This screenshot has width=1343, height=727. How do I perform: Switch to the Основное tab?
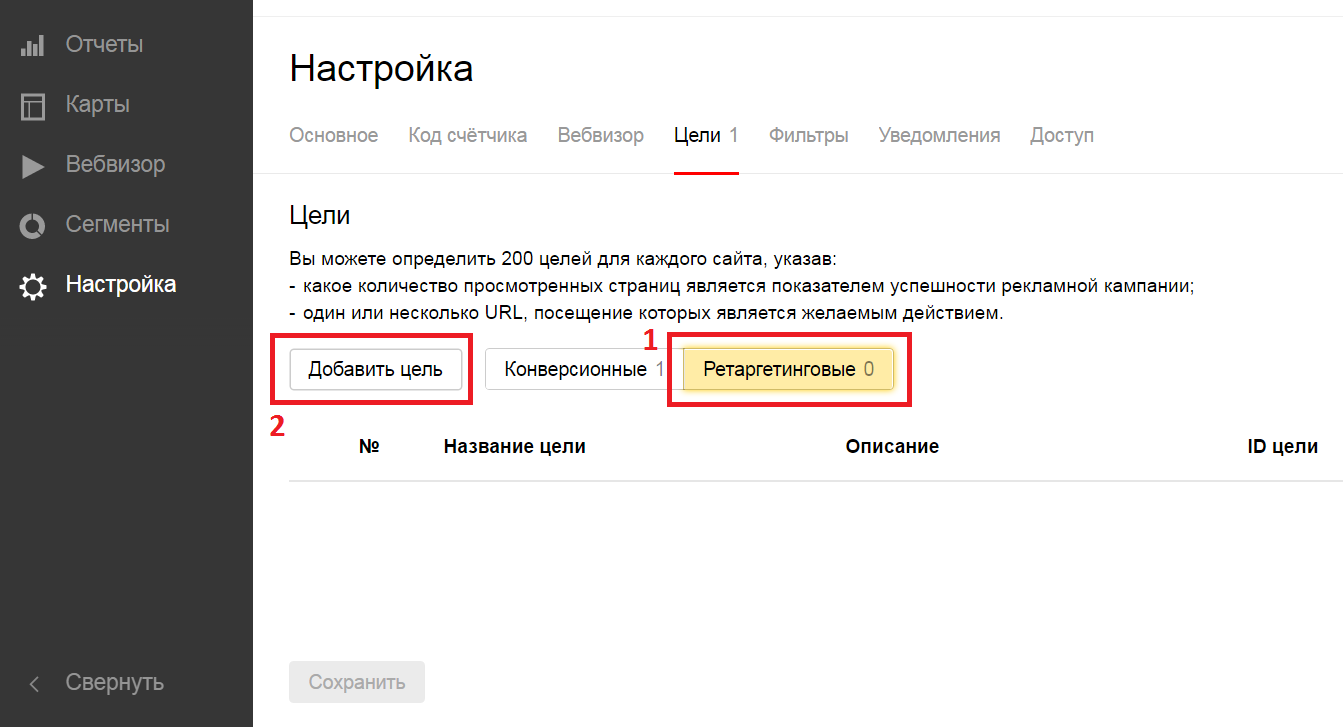pos(333,135)
